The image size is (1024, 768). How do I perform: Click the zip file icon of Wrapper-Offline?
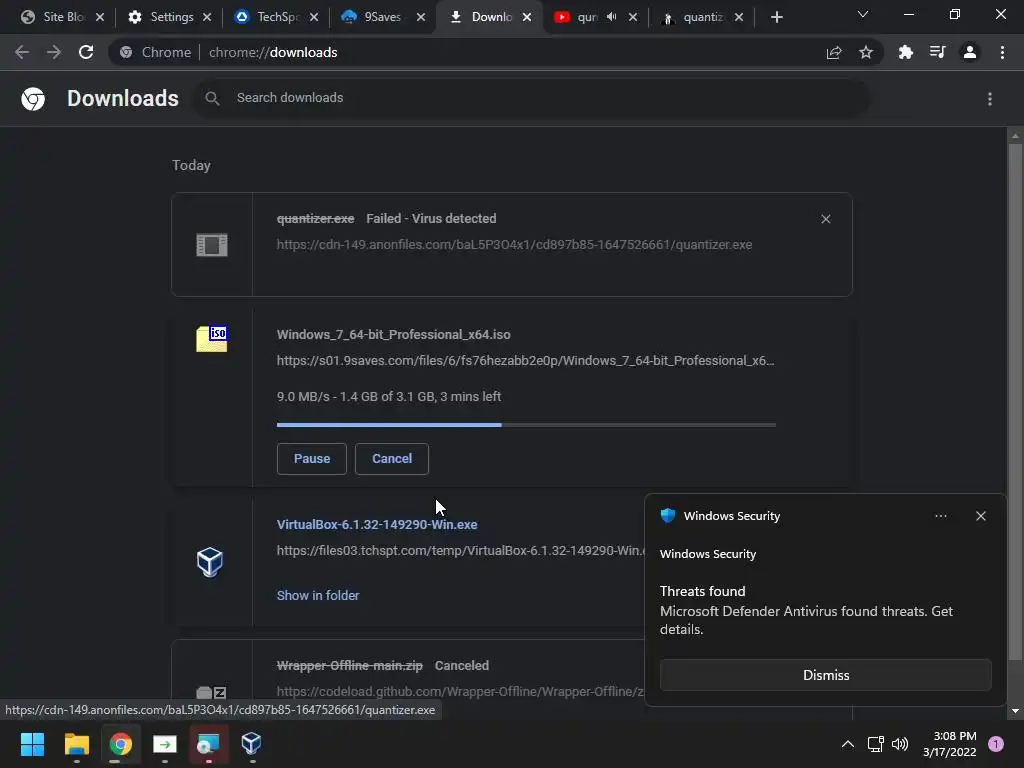tap(212, 692)
